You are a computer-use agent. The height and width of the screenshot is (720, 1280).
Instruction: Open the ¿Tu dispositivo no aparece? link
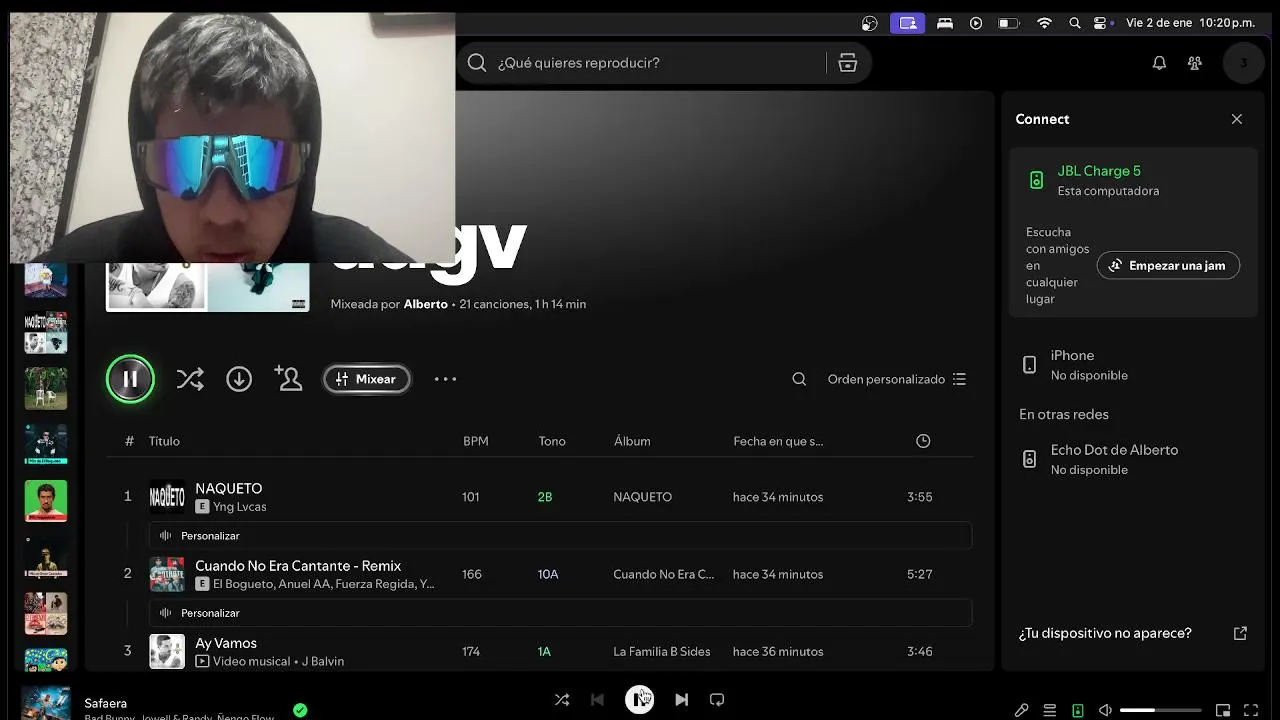coord(1105,633)
